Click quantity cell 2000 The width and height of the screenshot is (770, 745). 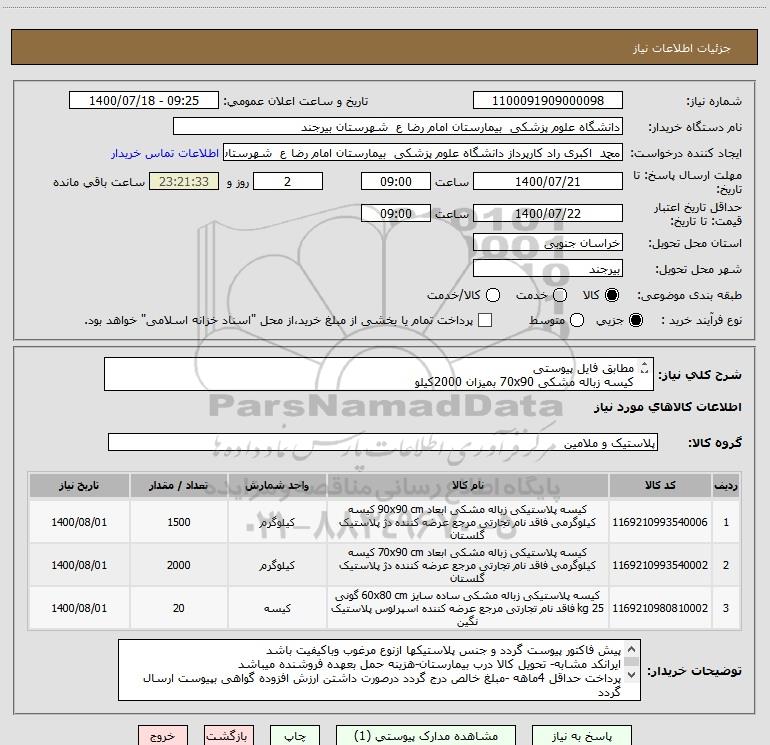[178, 565]
